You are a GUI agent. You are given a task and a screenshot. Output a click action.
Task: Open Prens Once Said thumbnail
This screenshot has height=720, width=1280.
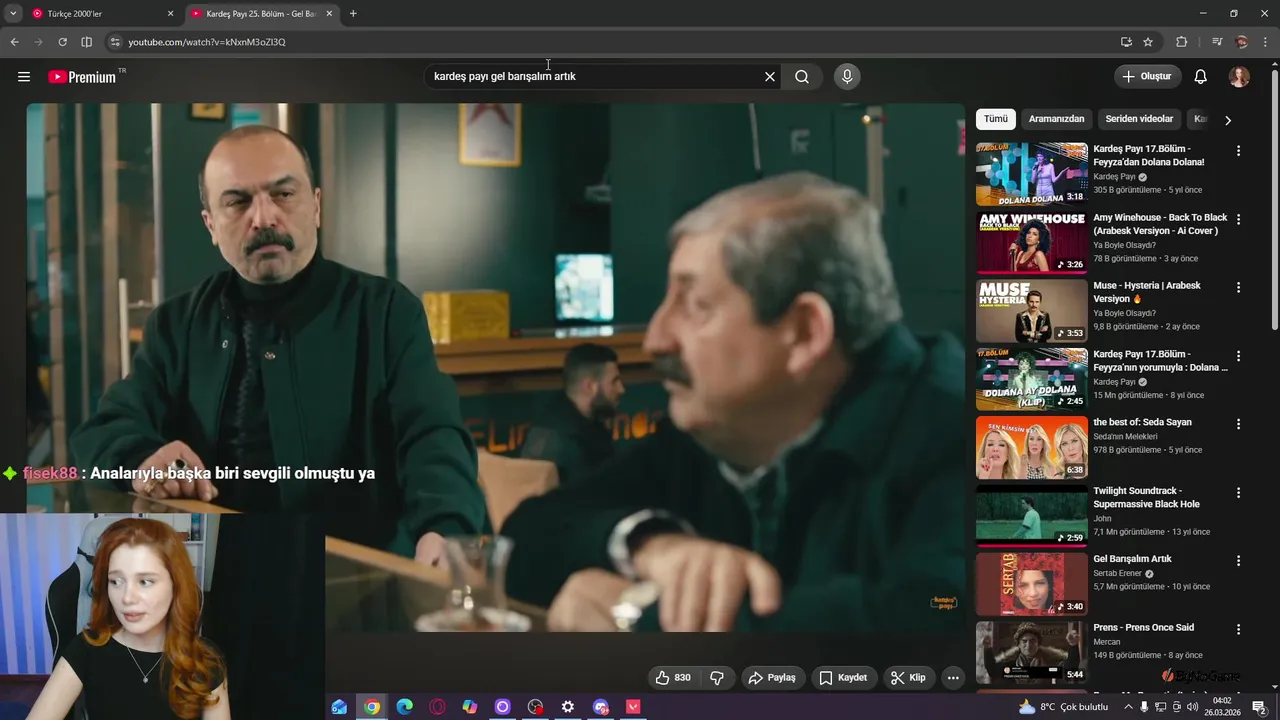(x=1031, y=652)
